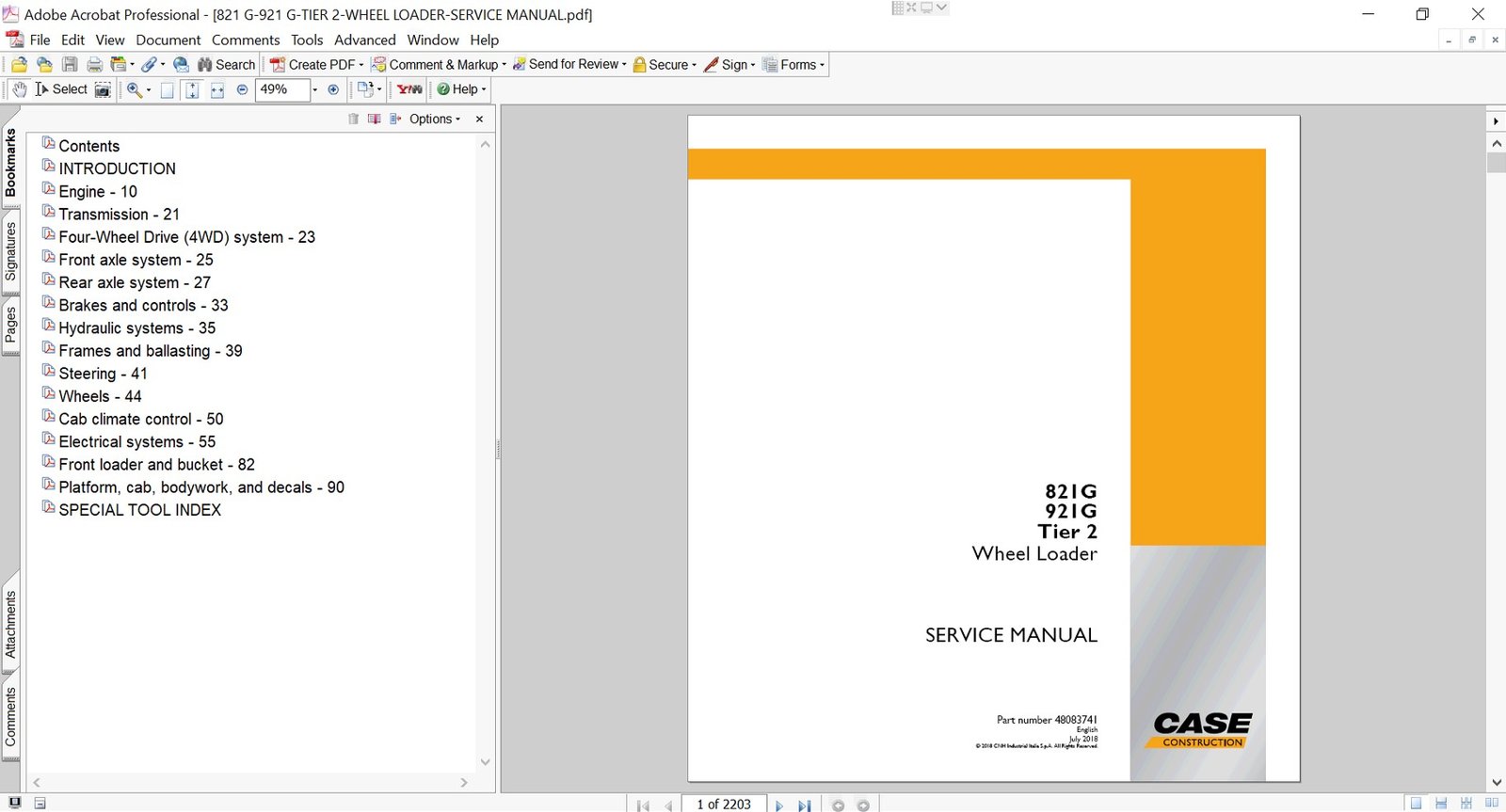Go to next page arrow

[x=779, y=805]
